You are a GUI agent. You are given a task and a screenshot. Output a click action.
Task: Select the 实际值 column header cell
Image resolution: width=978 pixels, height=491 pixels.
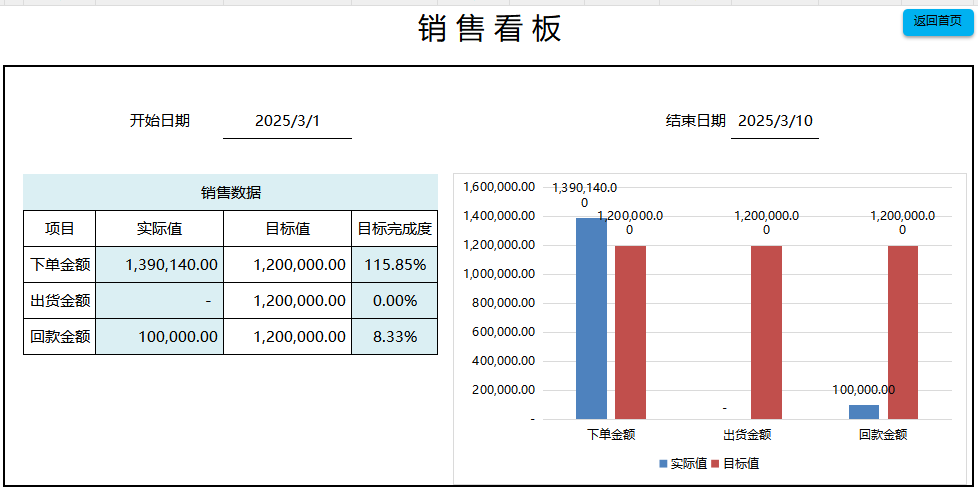(160, 229)
